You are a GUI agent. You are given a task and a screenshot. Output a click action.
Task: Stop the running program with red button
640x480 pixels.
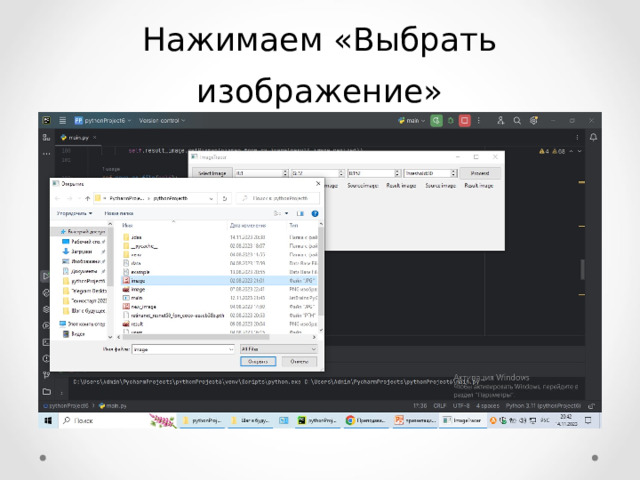point(464,121)
